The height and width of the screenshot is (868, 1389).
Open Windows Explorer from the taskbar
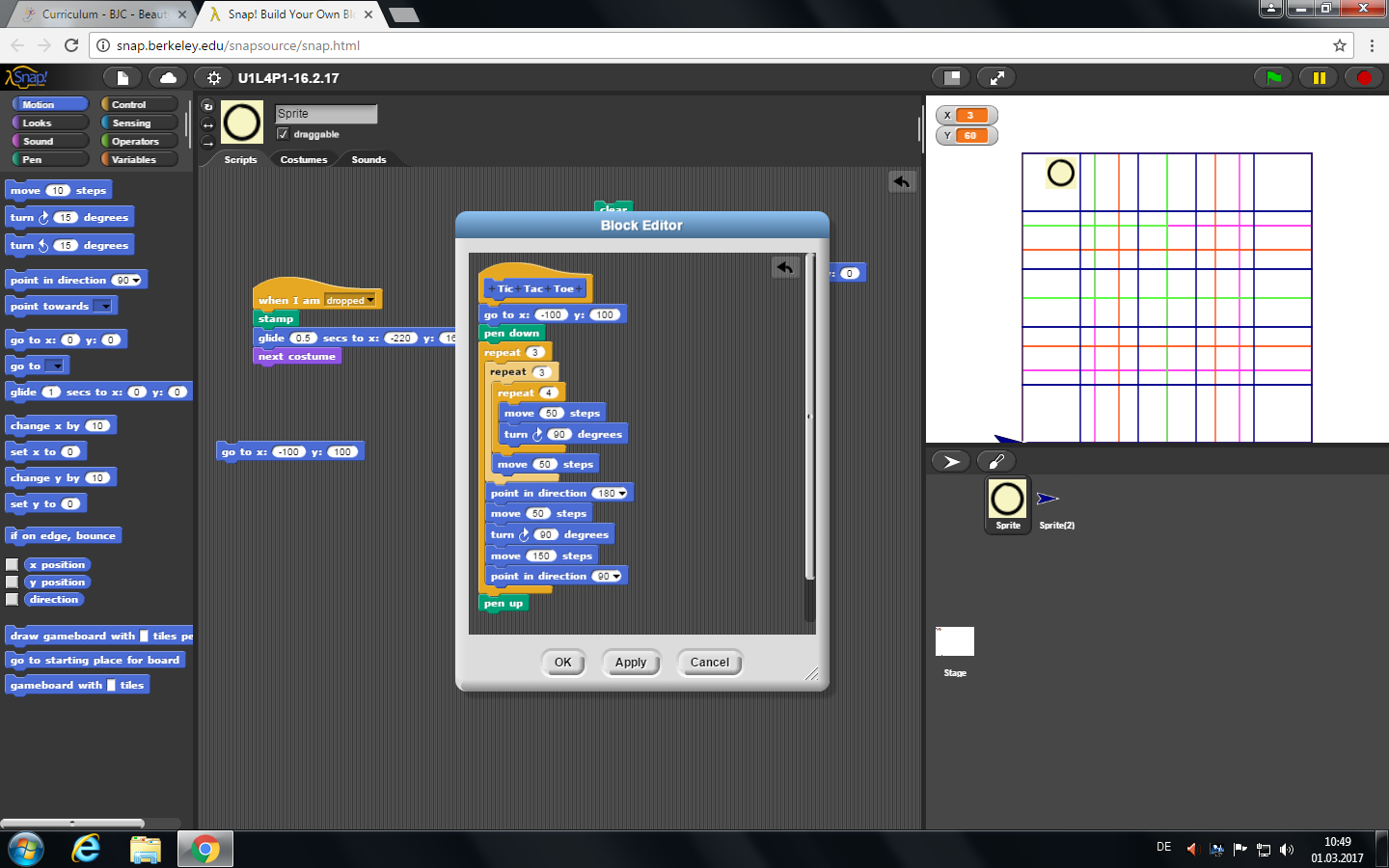point(146,849)
